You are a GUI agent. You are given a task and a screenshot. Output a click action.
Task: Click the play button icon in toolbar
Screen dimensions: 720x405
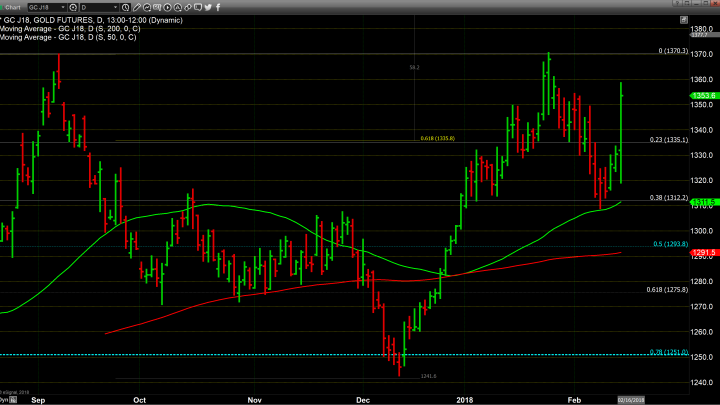(x=167, y=8)
